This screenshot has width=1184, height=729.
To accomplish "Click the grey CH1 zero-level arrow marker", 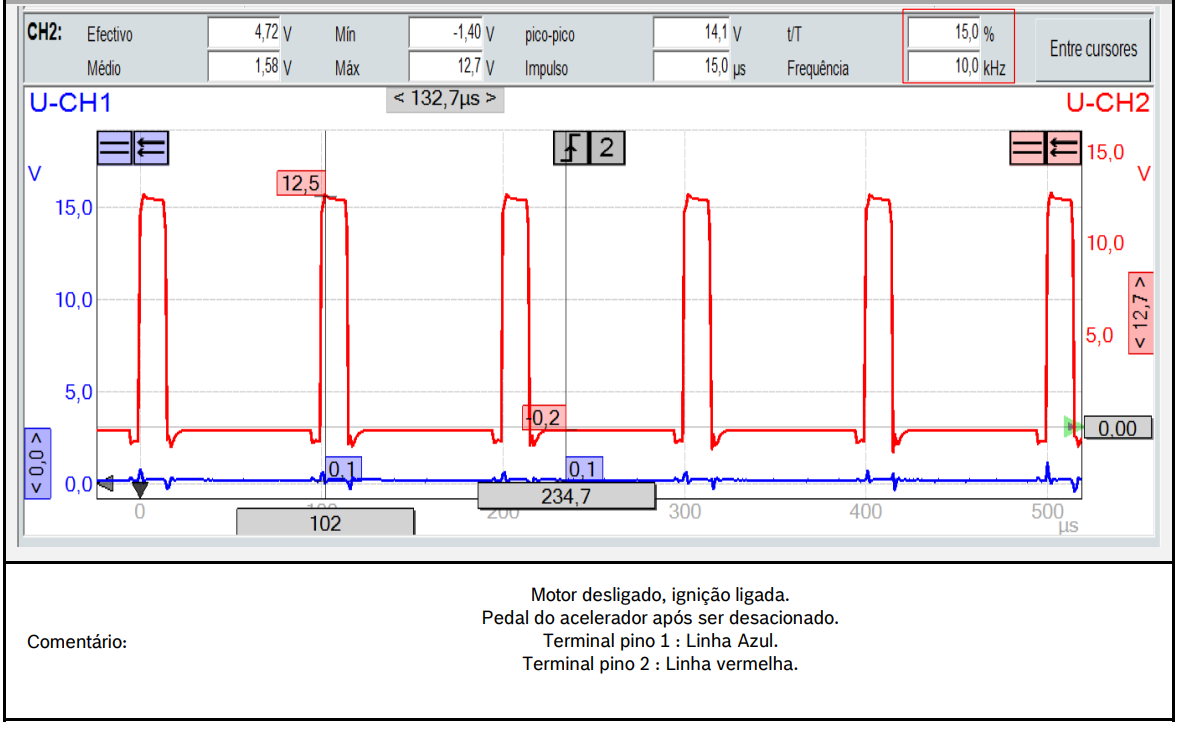I will point(106,482).
